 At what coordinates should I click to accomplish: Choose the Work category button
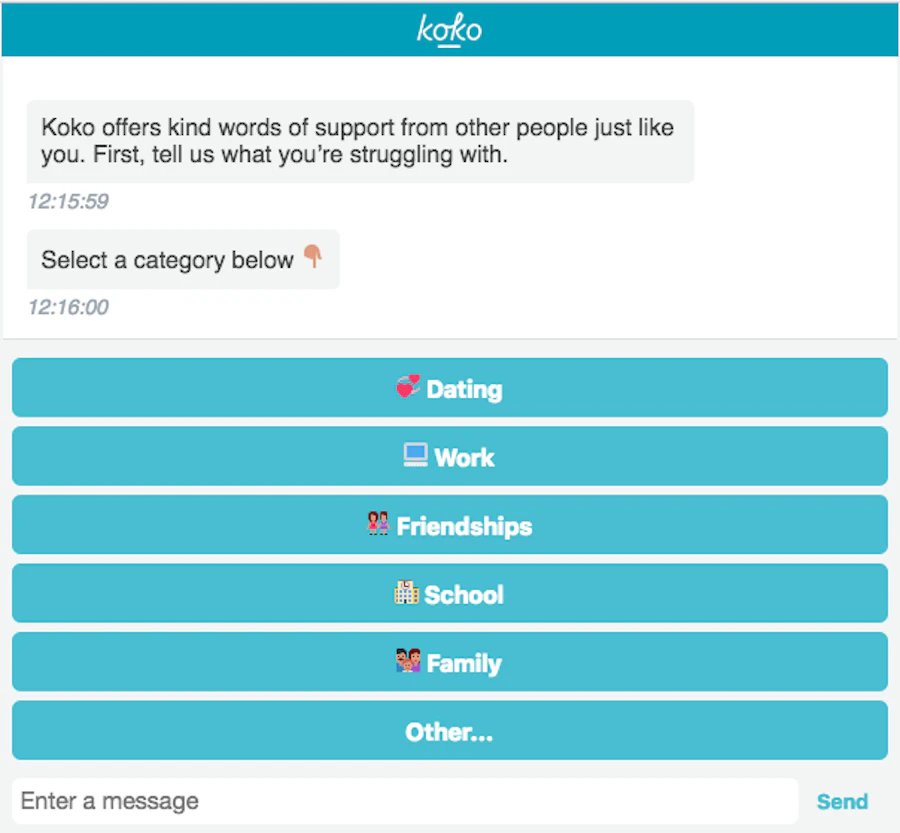click(450, 456)
